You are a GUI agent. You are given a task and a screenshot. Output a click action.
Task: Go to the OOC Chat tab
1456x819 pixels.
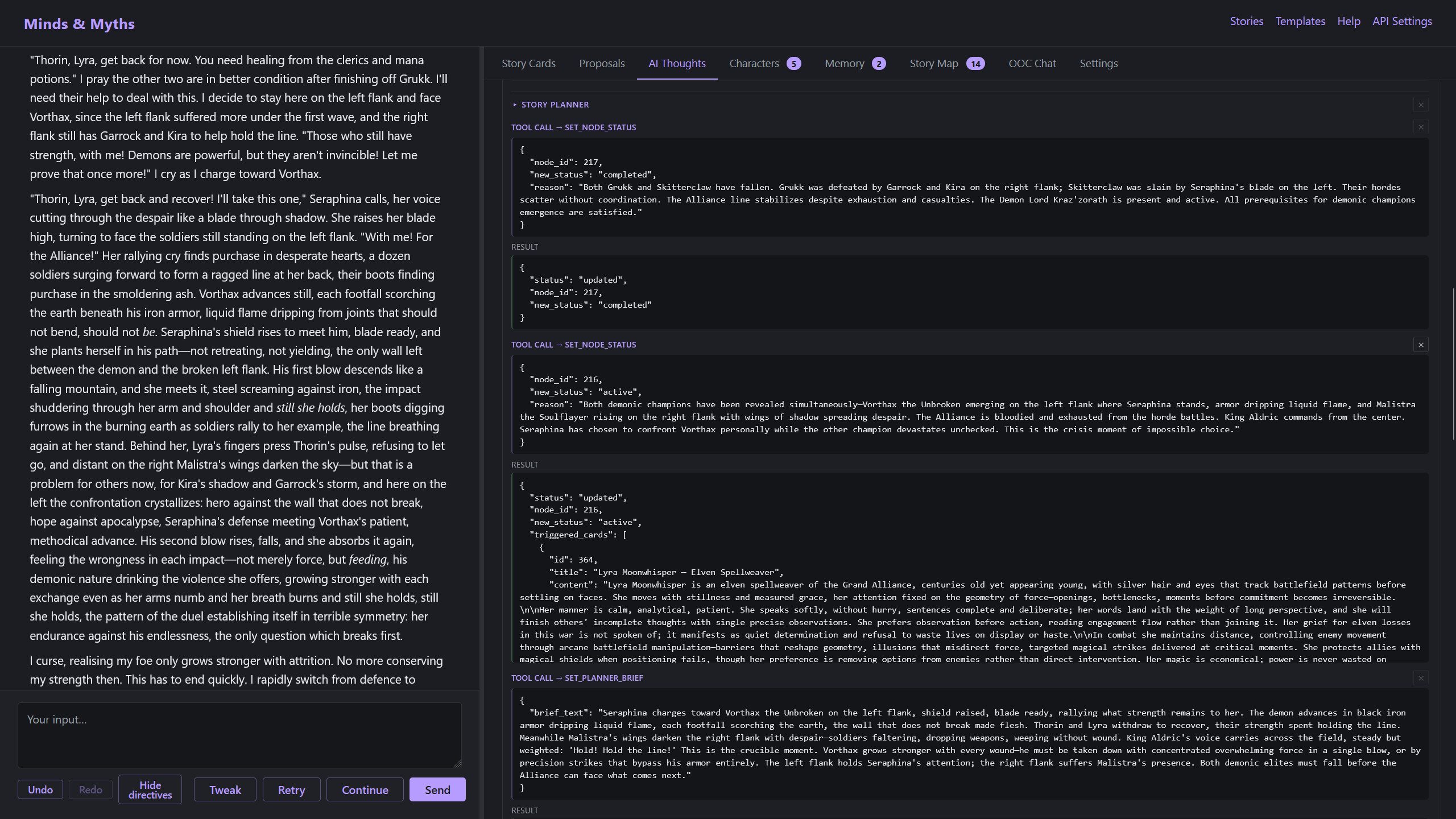click(x=1032, y=63)
